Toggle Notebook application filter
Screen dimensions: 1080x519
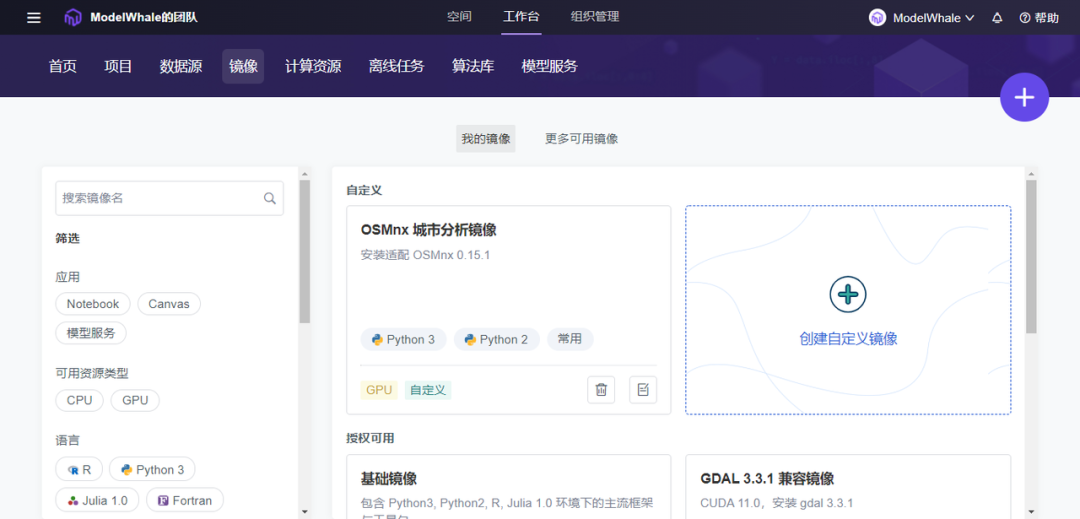pyautogui.click(x=93, y=304)
